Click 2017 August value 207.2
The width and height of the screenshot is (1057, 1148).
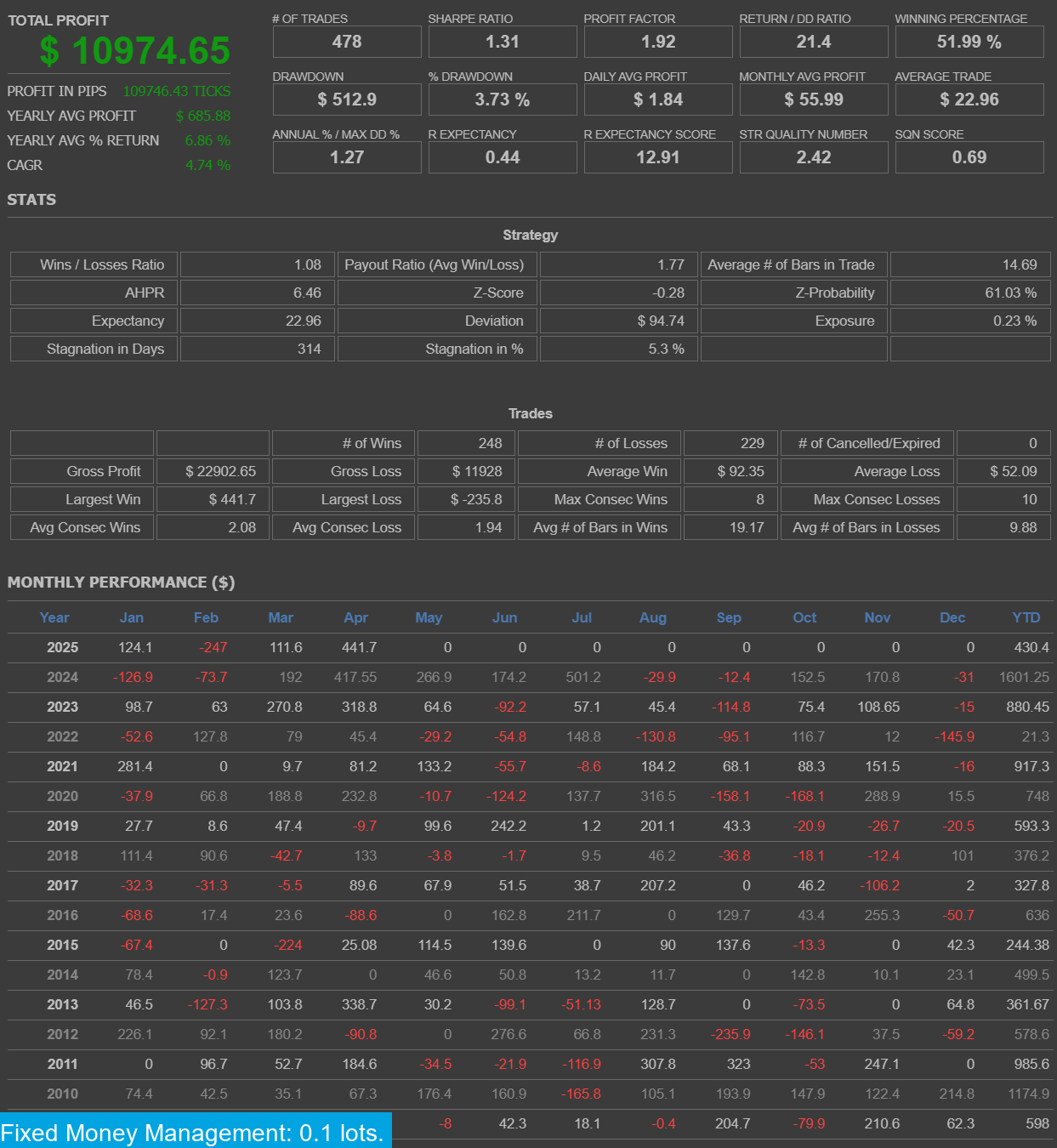pos(658,885)
